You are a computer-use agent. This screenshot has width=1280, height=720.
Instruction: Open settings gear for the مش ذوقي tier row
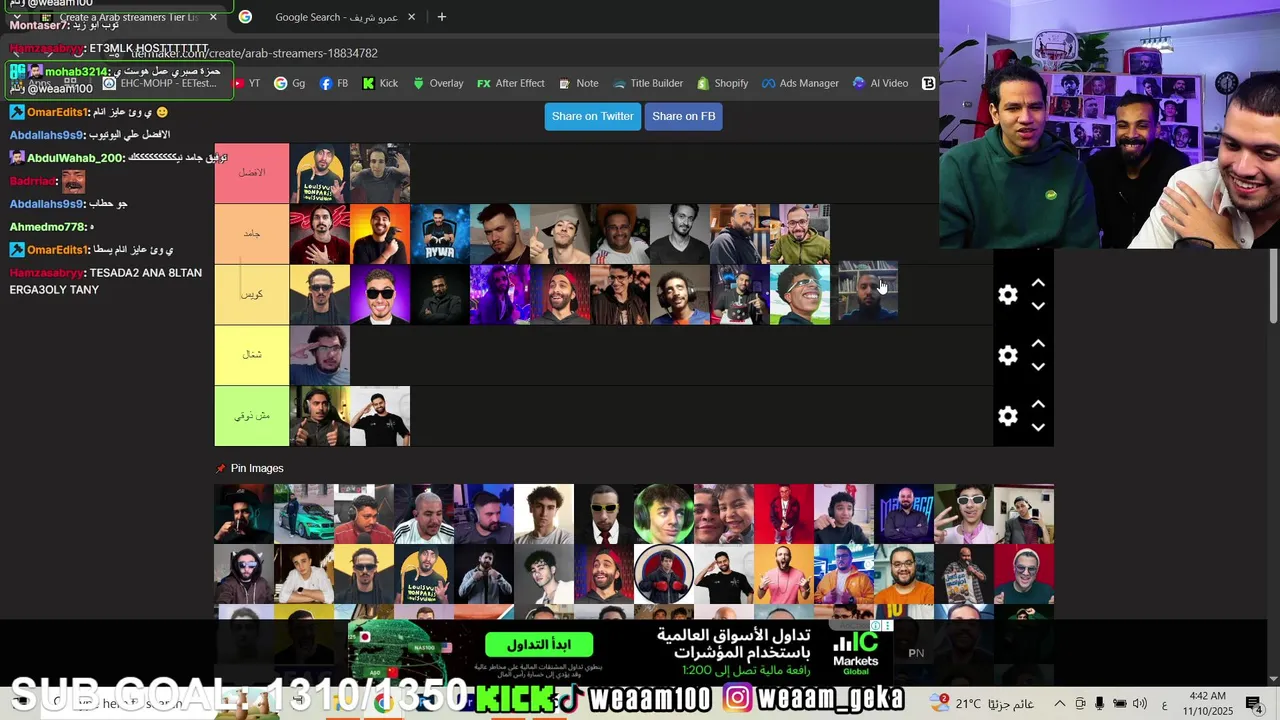(x=1008, y=416)
